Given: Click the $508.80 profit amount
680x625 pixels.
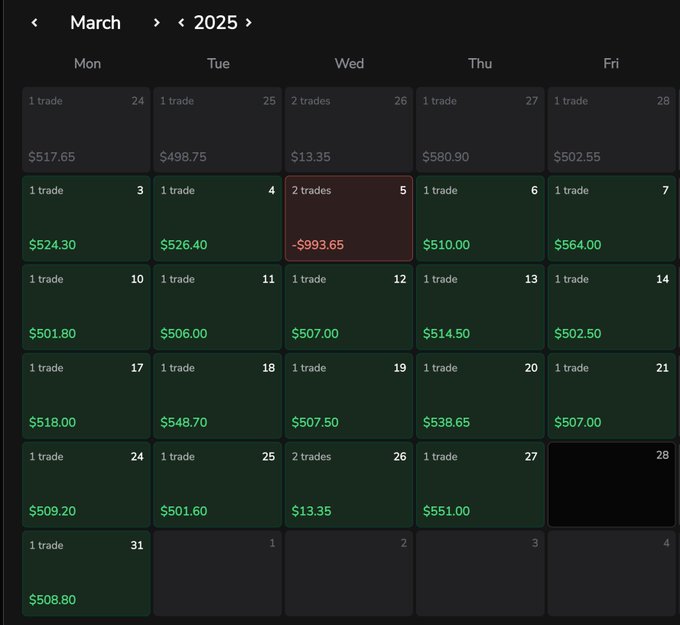Looking at the screenshot, I should (52, 600).
